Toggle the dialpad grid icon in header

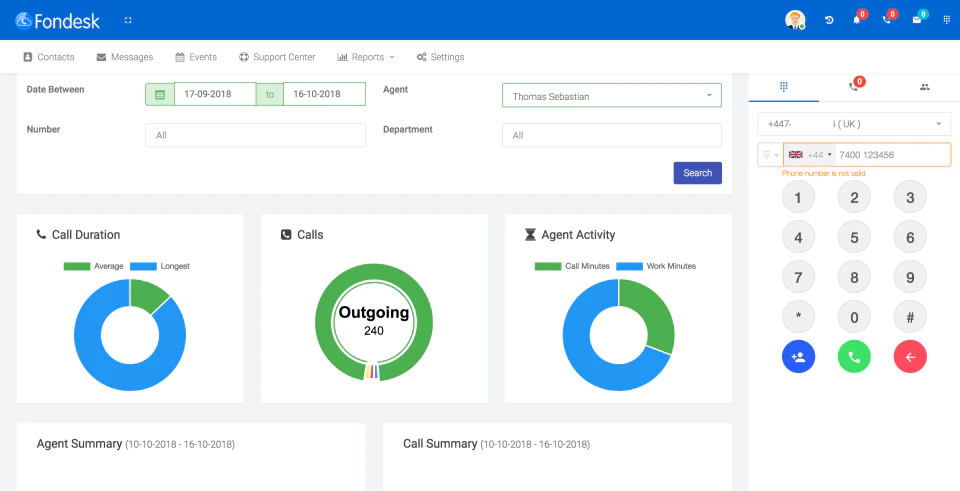click(x=947, y=20)
